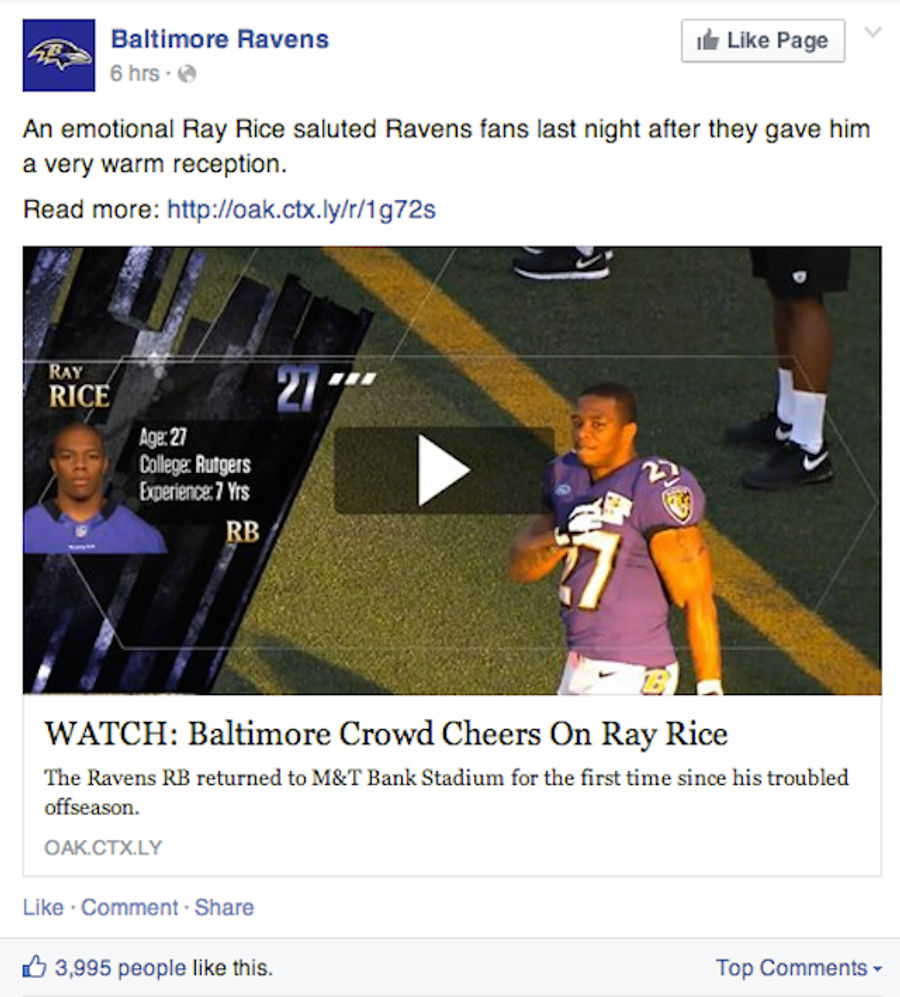This screenshot has width=900, height=997.
Task: Share this post
Action: [224, 907]
